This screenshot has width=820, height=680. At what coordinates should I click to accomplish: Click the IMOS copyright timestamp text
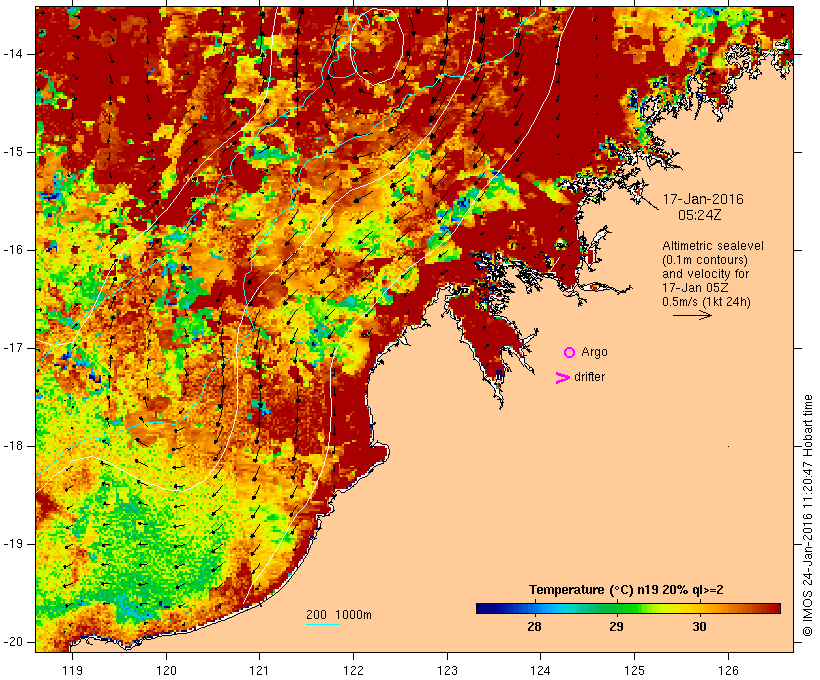coord(807,516)
